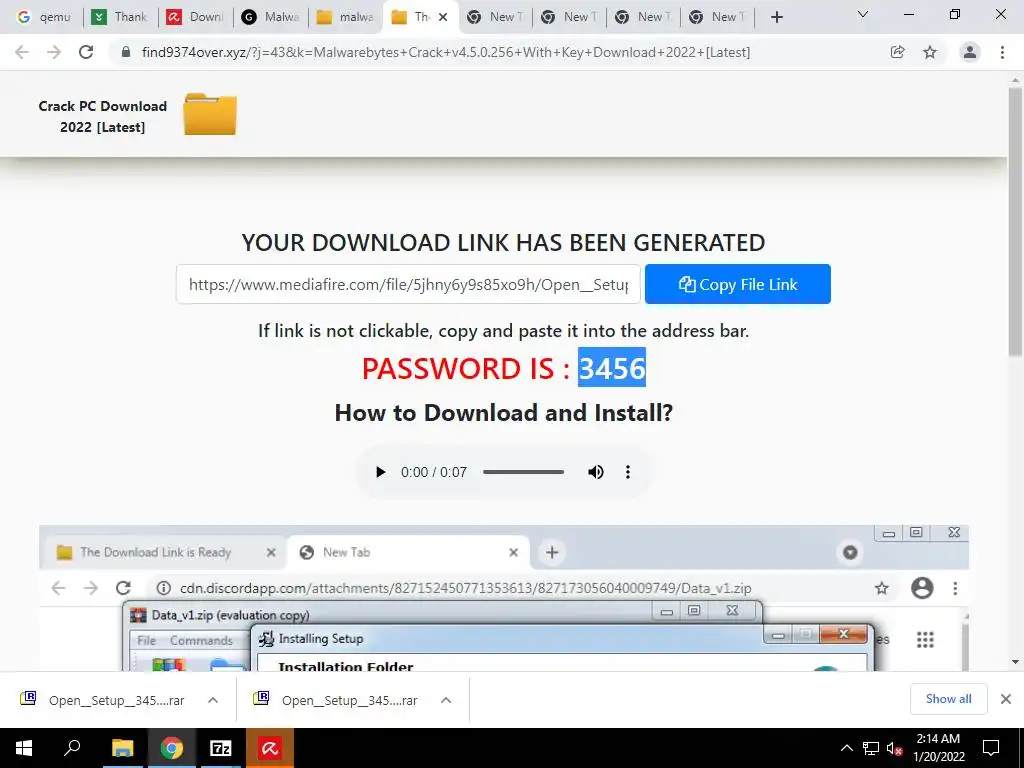Play the audio instruction clip
1024x768 pixels.
[380, 472]
